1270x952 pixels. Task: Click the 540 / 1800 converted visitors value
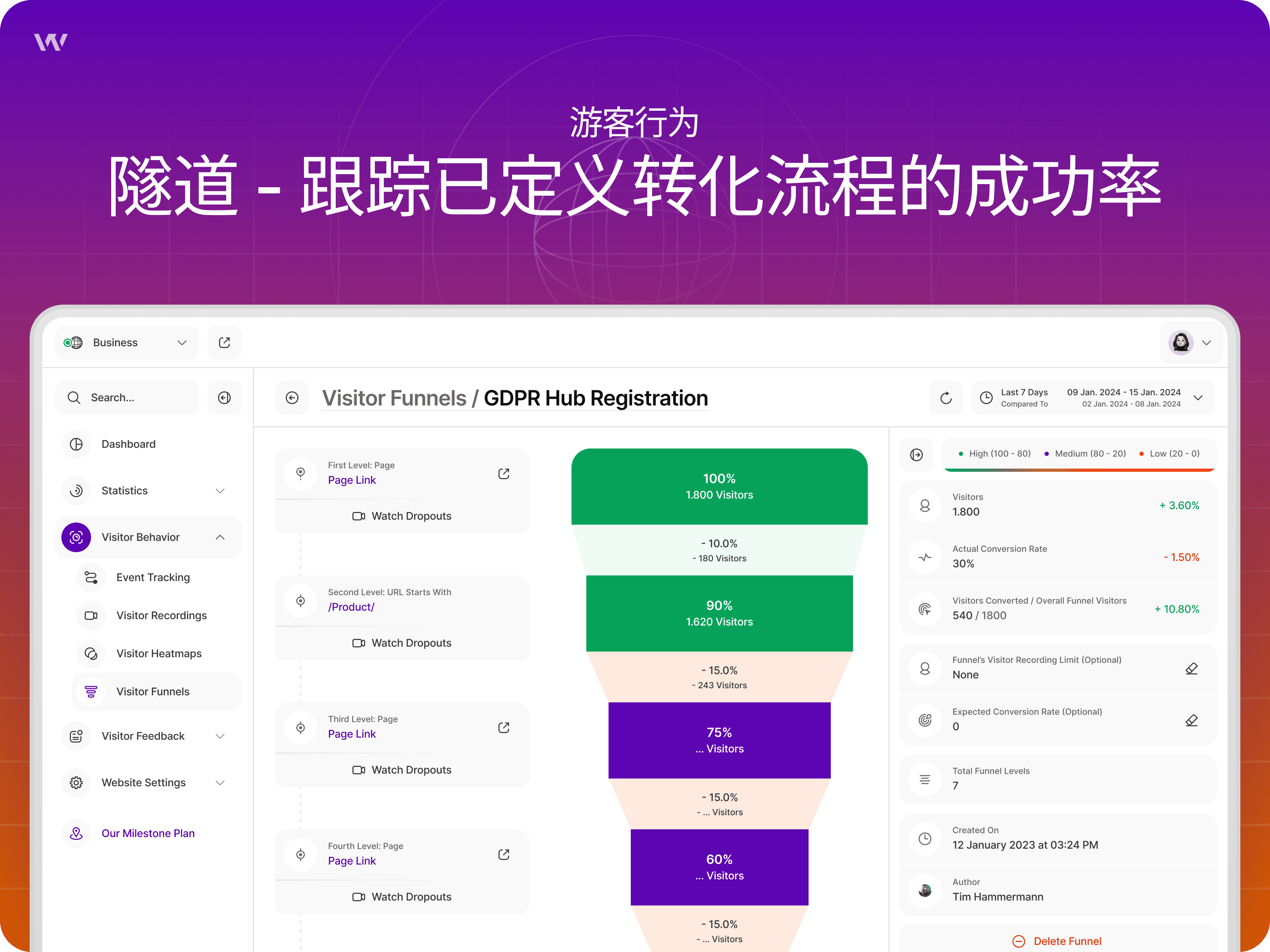click(x=979, y=615)
